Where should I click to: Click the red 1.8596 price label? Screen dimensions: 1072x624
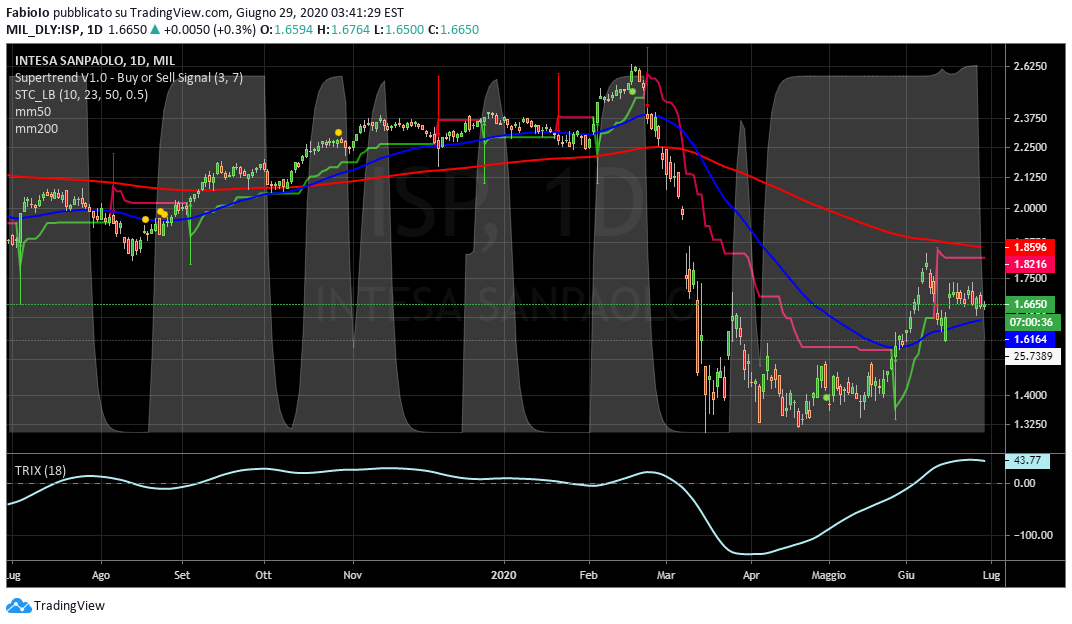click(1030, 247)
